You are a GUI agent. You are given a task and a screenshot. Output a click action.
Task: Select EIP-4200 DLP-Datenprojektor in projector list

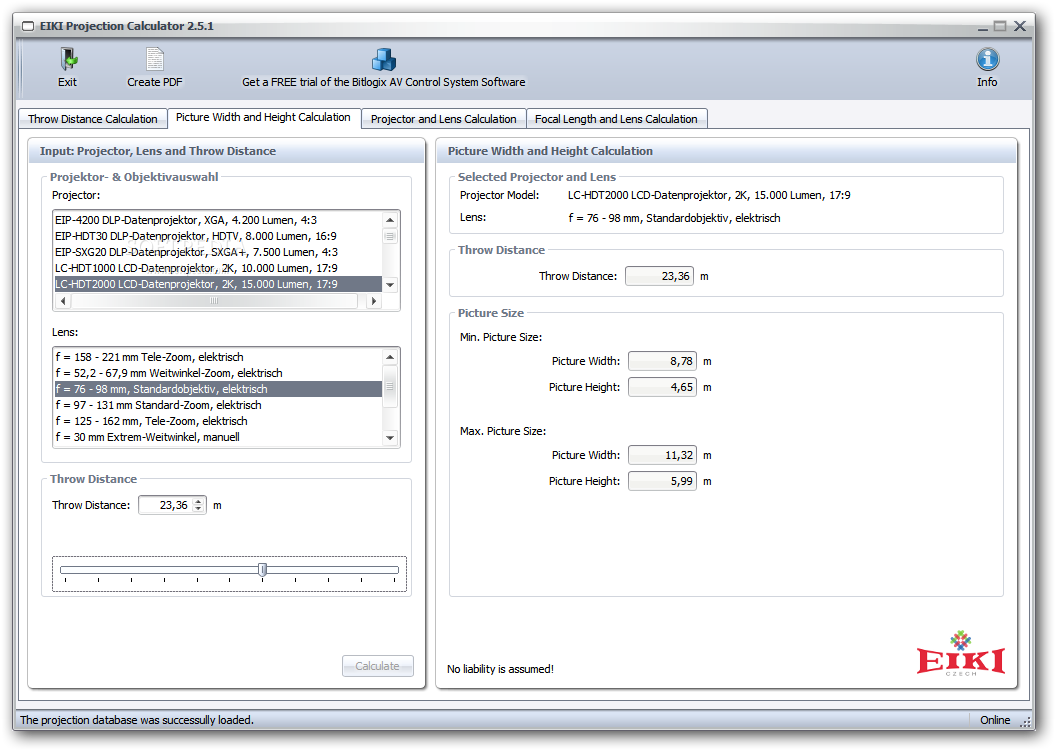pos(218,220)
